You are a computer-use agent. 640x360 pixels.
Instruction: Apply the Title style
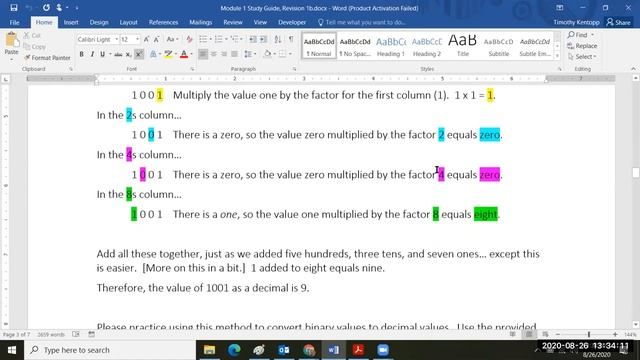(462, 46)
